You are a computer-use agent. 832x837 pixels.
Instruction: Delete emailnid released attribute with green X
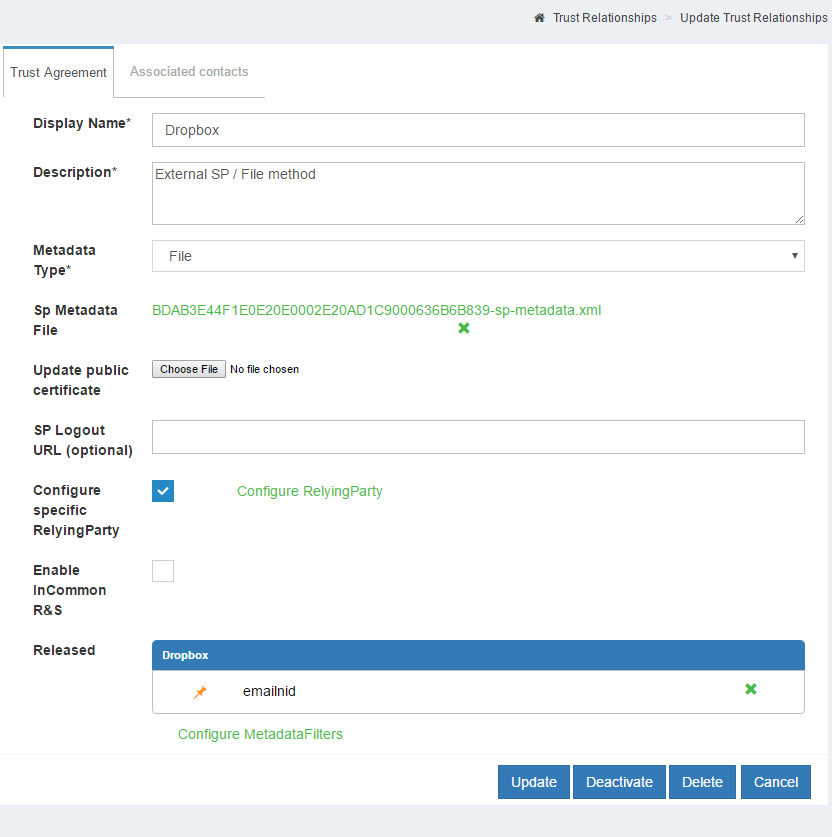(x=751, y=689)
